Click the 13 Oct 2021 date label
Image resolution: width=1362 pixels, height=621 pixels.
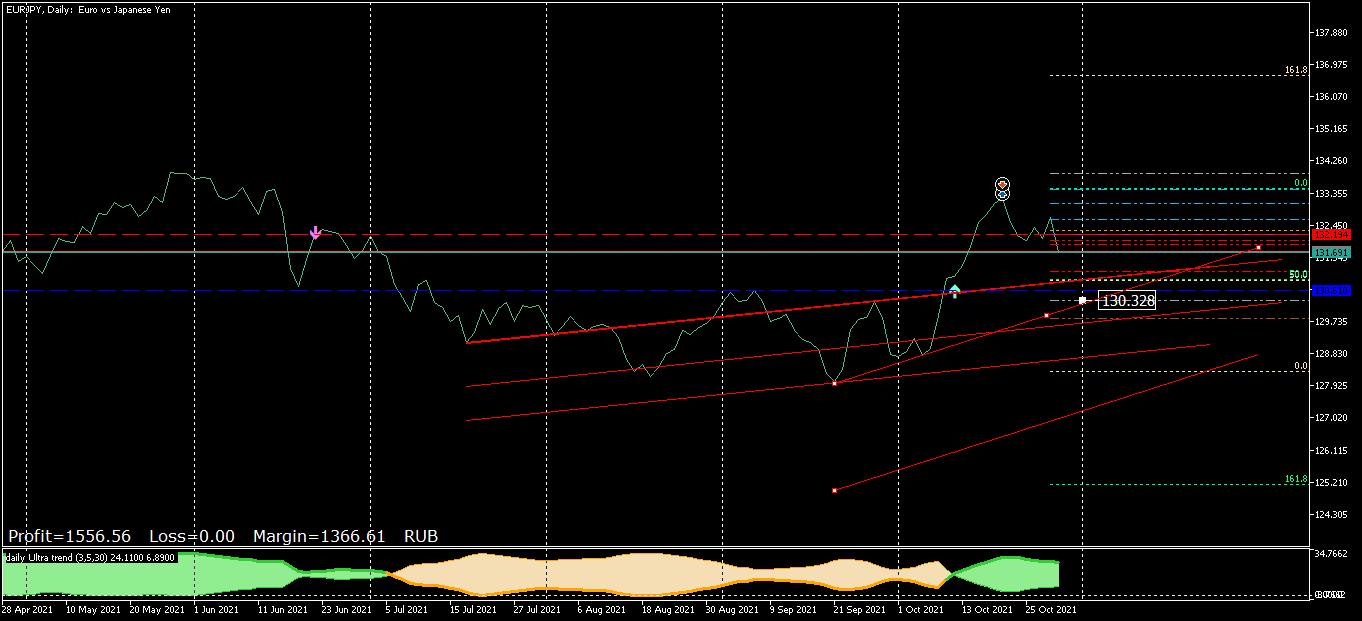tap(988, 608)
